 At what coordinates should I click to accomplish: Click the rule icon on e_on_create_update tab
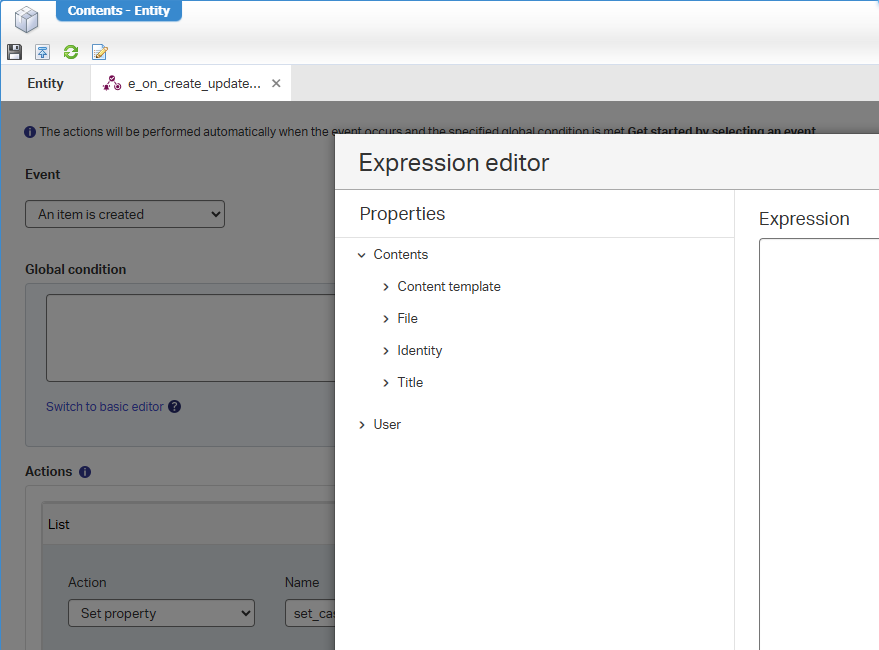pyautogui.click(x=112, y=84)
